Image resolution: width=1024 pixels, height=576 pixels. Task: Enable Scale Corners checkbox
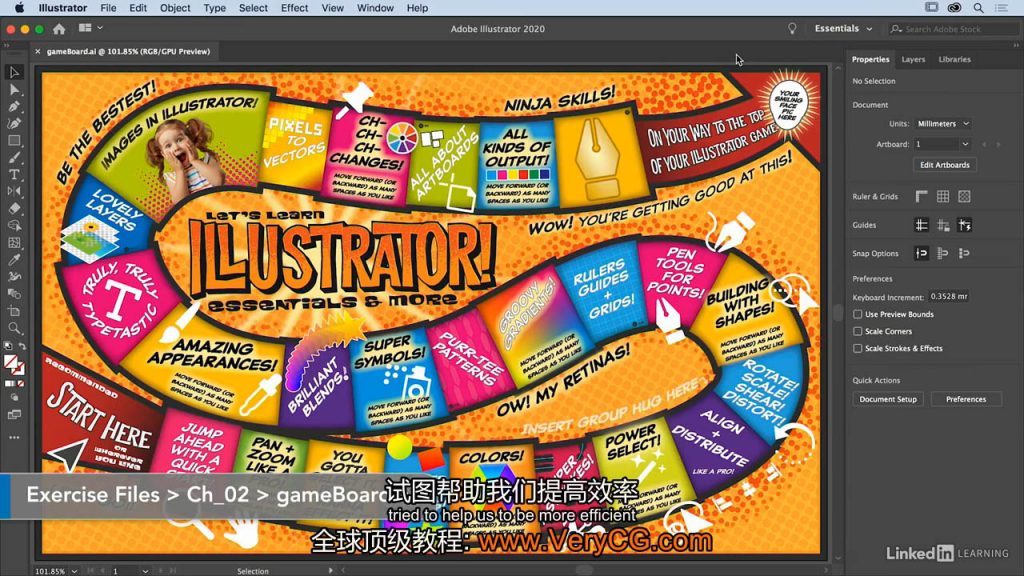pos(857,331)
